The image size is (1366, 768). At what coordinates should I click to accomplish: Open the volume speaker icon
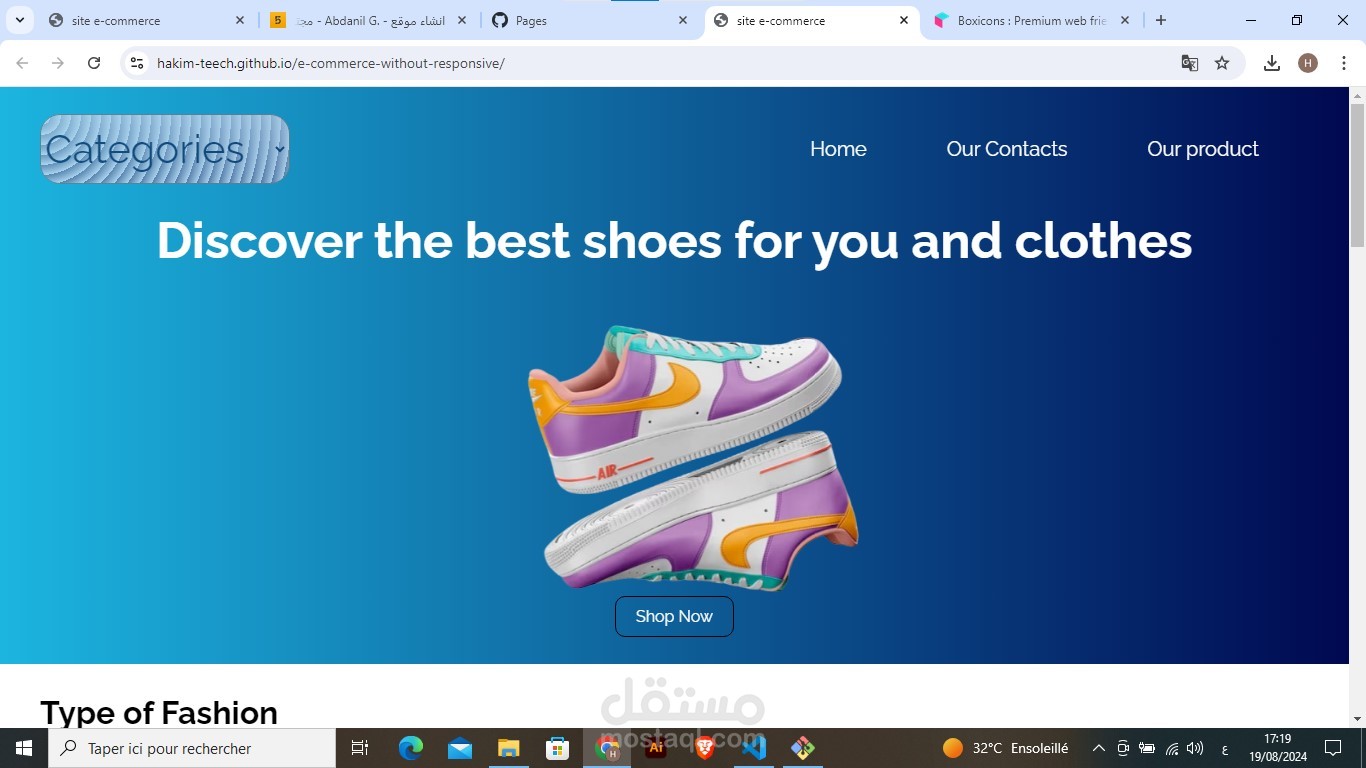click(x=1195, y=748)
